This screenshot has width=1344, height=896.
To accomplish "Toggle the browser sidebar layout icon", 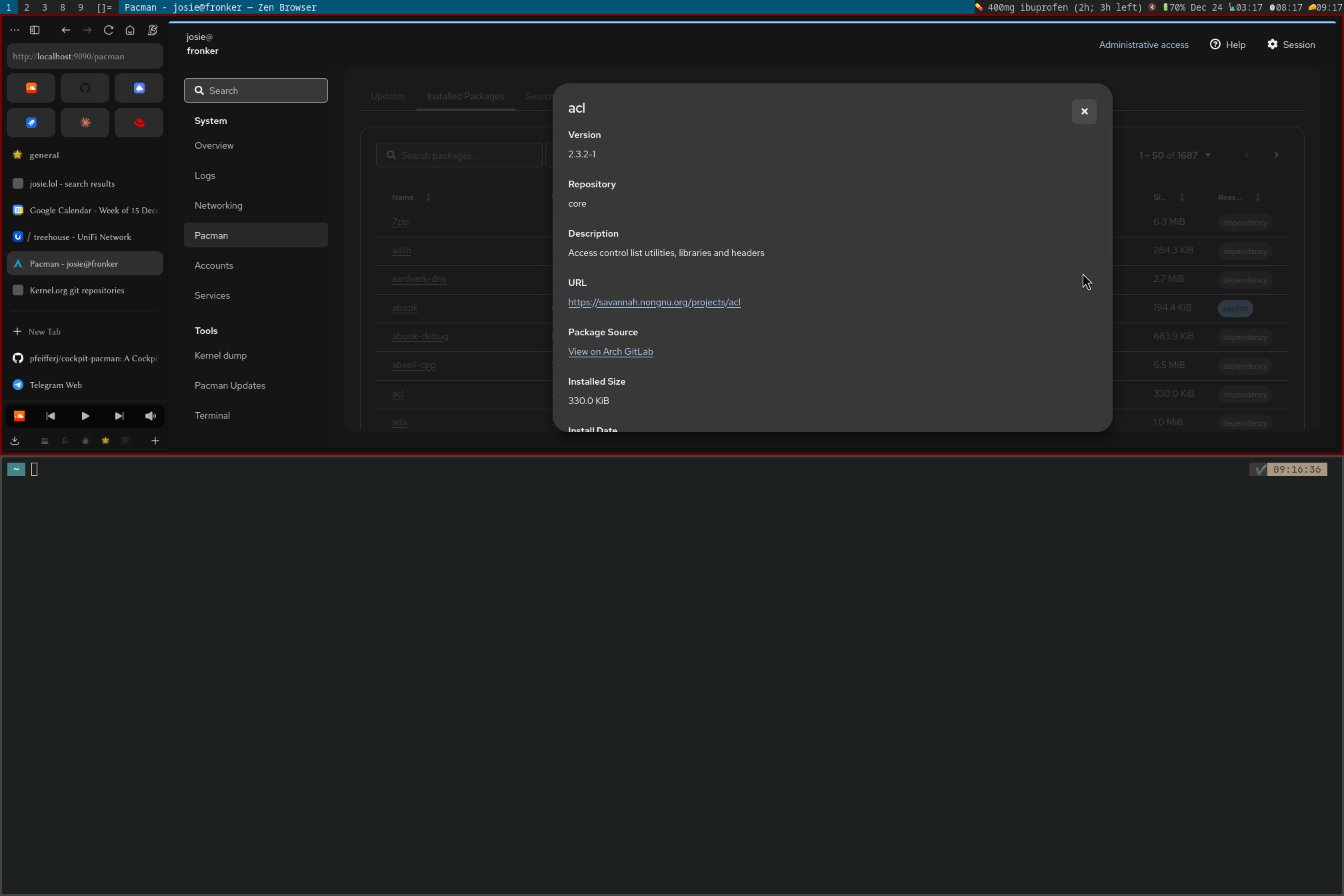I will 35,30.
